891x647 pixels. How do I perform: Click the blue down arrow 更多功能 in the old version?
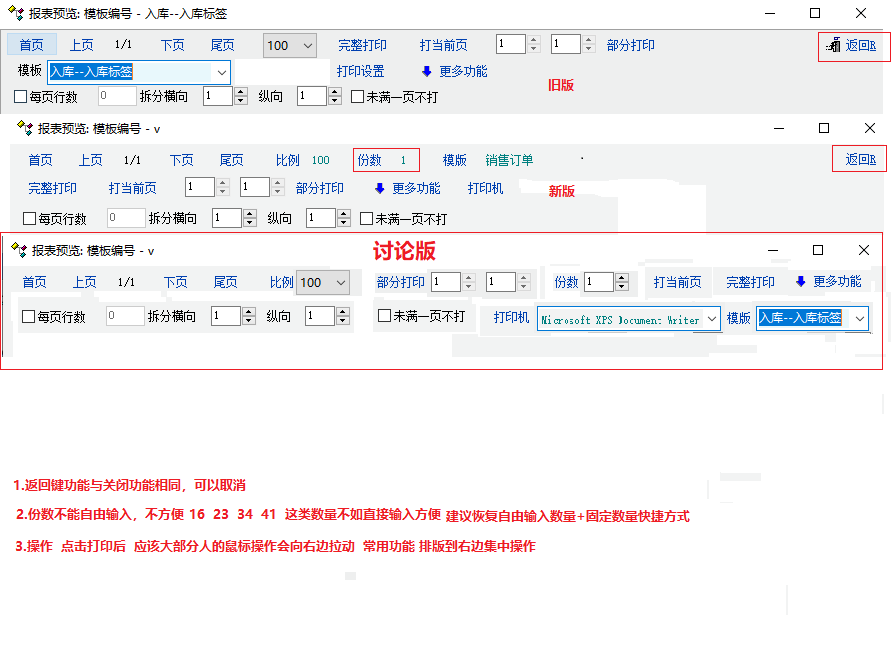pos(427,71)
